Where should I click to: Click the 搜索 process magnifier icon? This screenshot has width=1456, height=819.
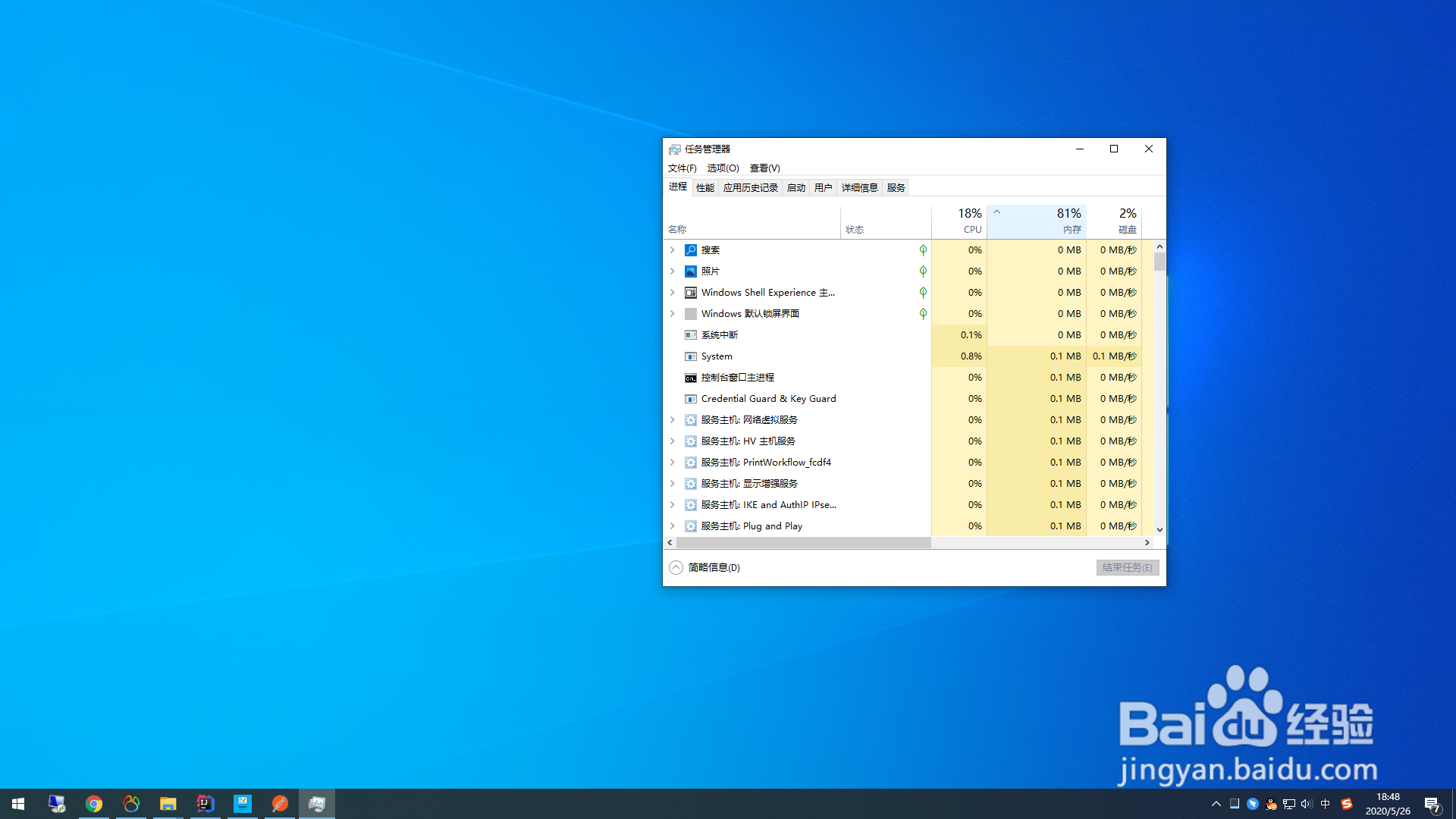[x=690, y=249]
